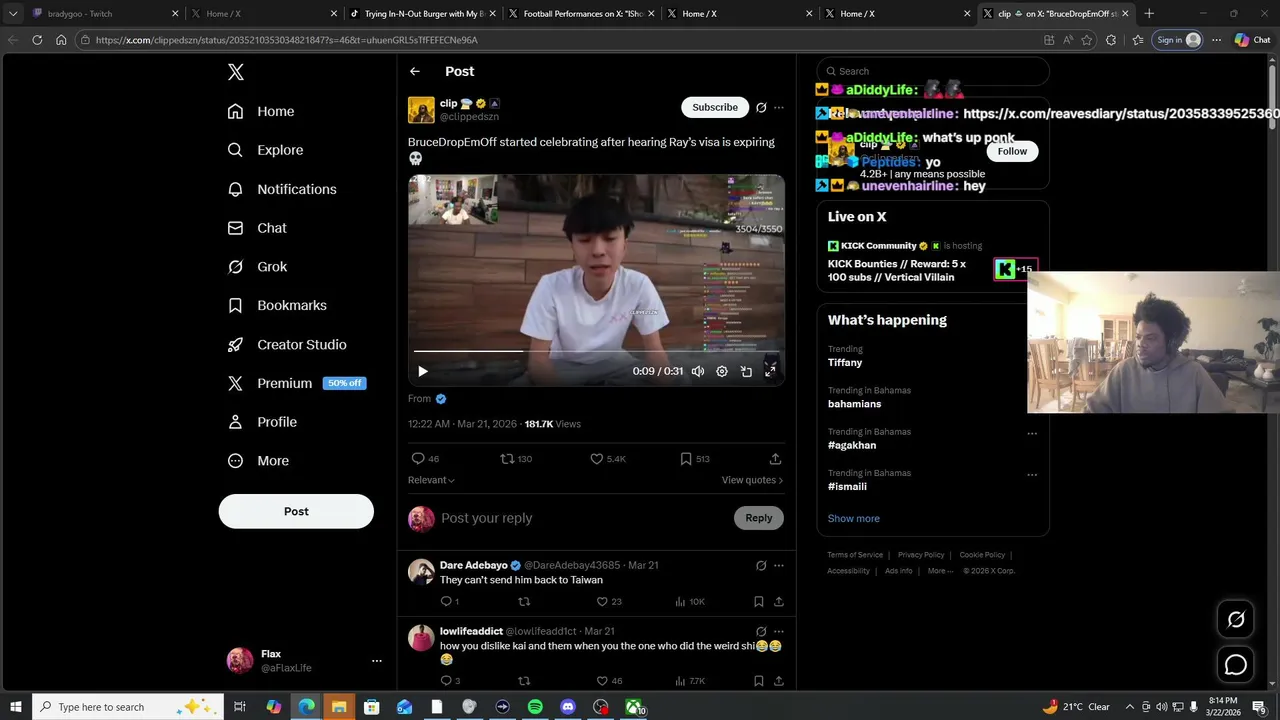The image size is (1280, 720).
Task: Open clip's profile avatar on the post
Action: pyautogui.click(x=421, y=110)
